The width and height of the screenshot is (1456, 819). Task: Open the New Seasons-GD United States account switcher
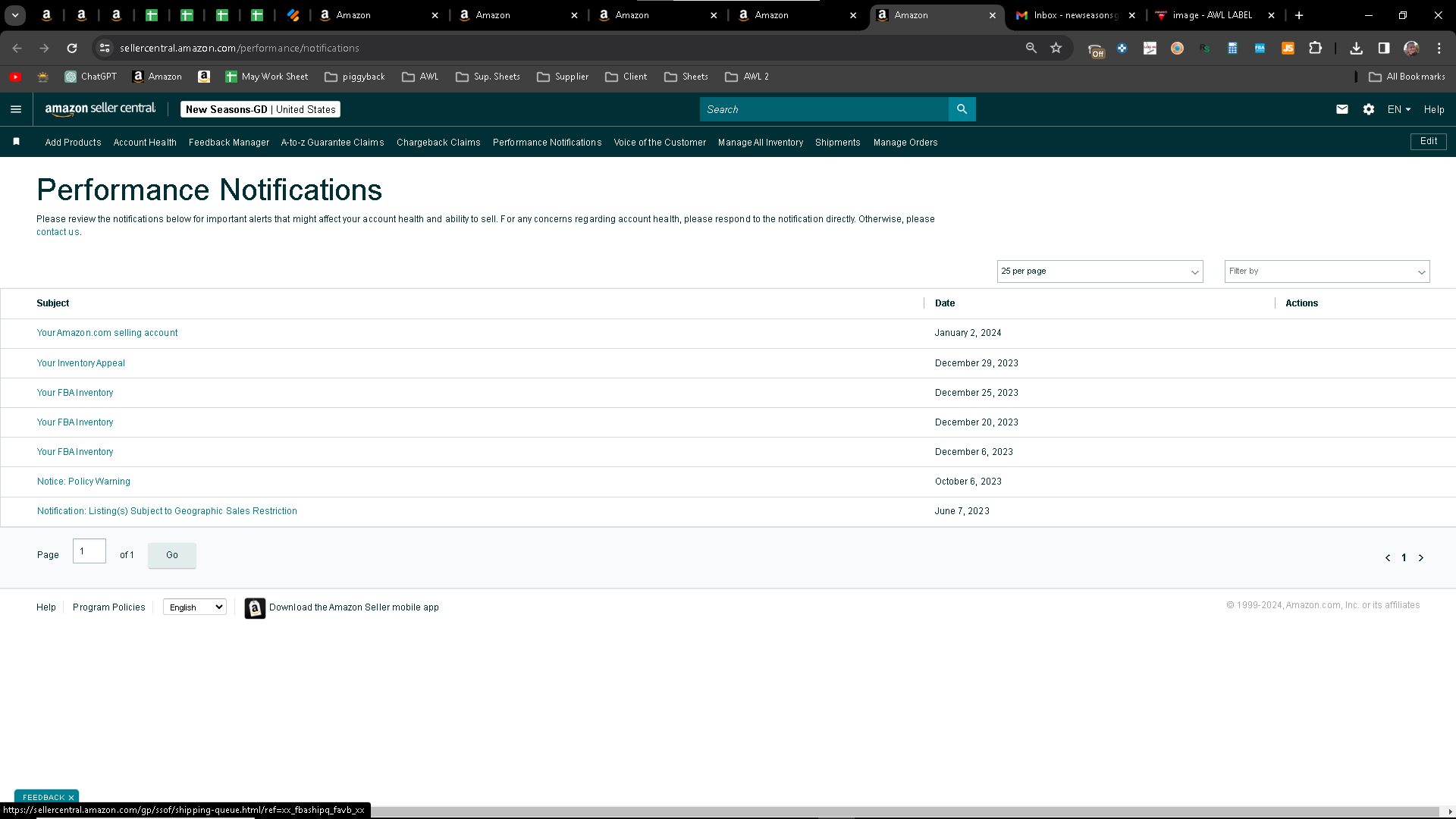pos(260,109)
